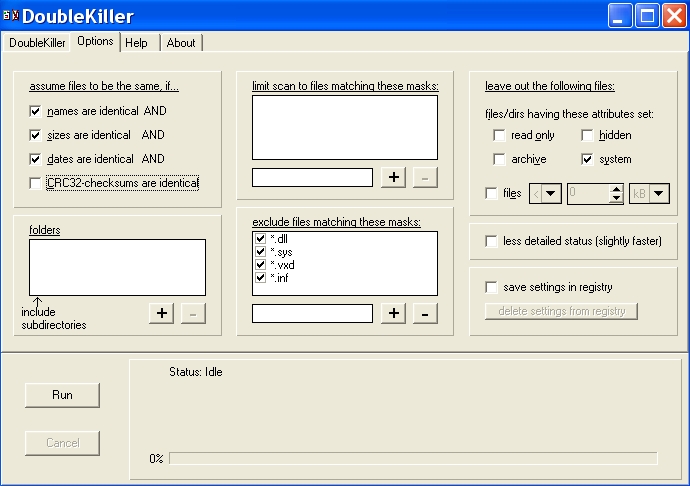Click the 'include subdirectories' label
Screen dimensions: 690x486
54,318
